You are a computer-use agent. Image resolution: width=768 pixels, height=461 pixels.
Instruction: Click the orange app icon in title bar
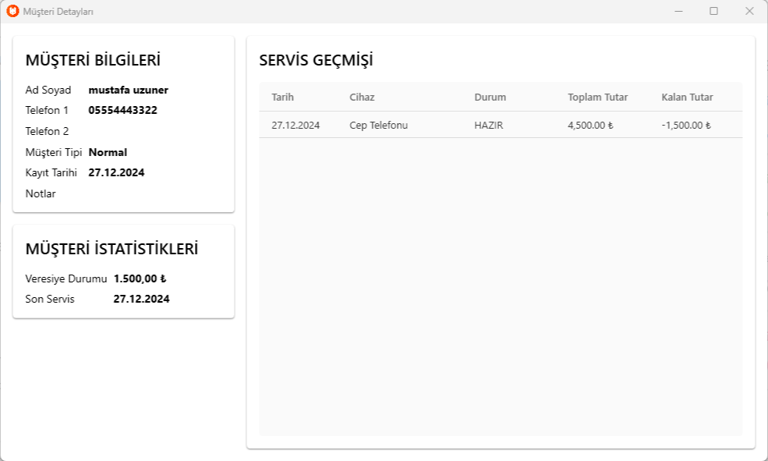13,11
